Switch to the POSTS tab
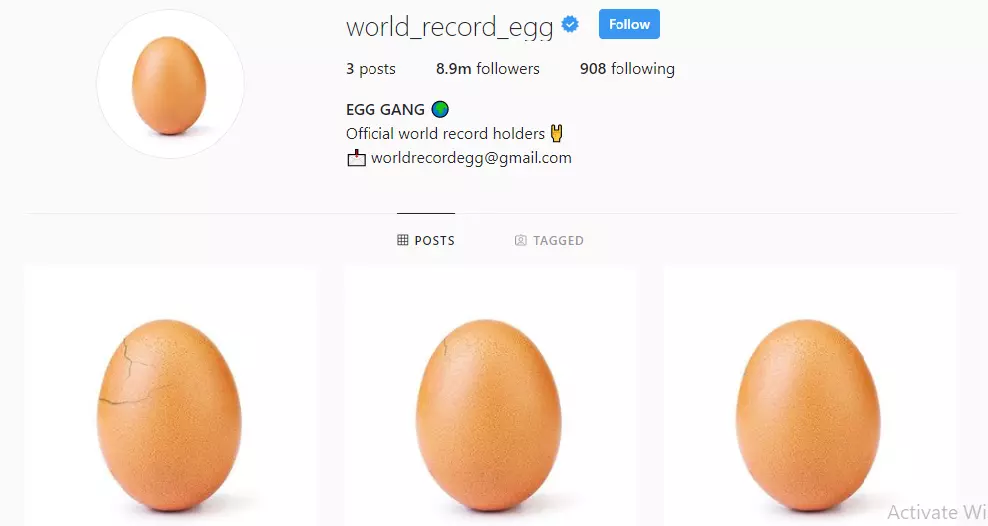 [426, 240]
